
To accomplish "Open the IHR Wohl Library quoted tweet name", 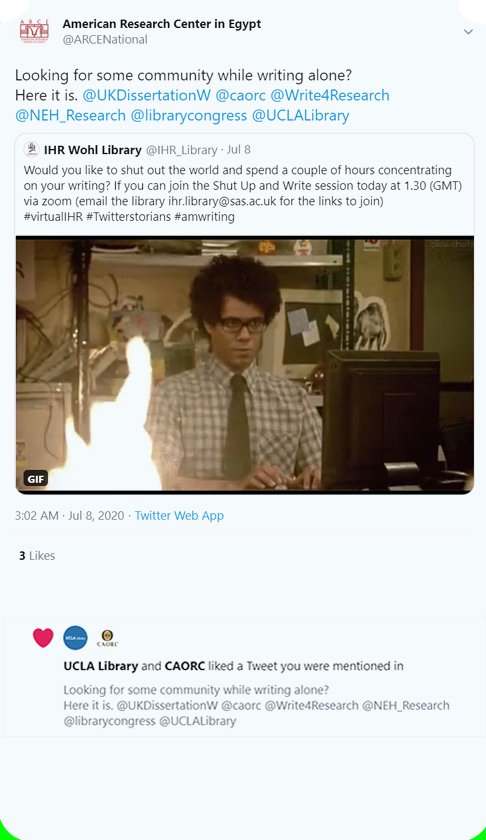I will tap(93, 150).
